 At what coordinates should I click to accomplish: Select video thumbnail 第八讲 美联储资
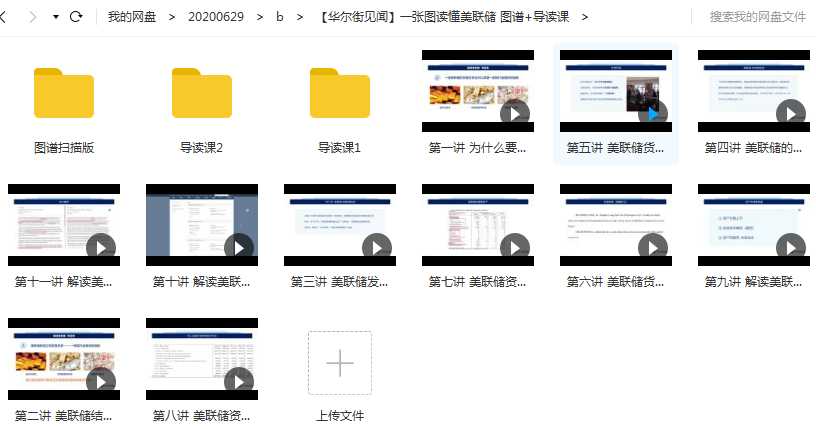click(x=202, y=359)
